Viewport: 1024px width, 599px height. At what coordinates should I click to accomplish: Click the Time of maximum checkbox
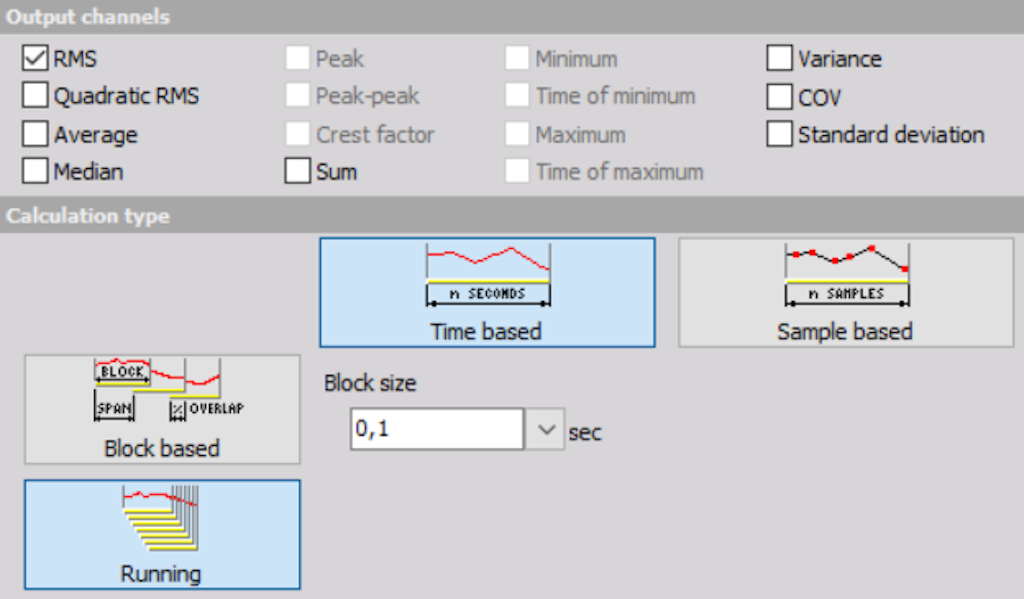[x=517, y=171]
